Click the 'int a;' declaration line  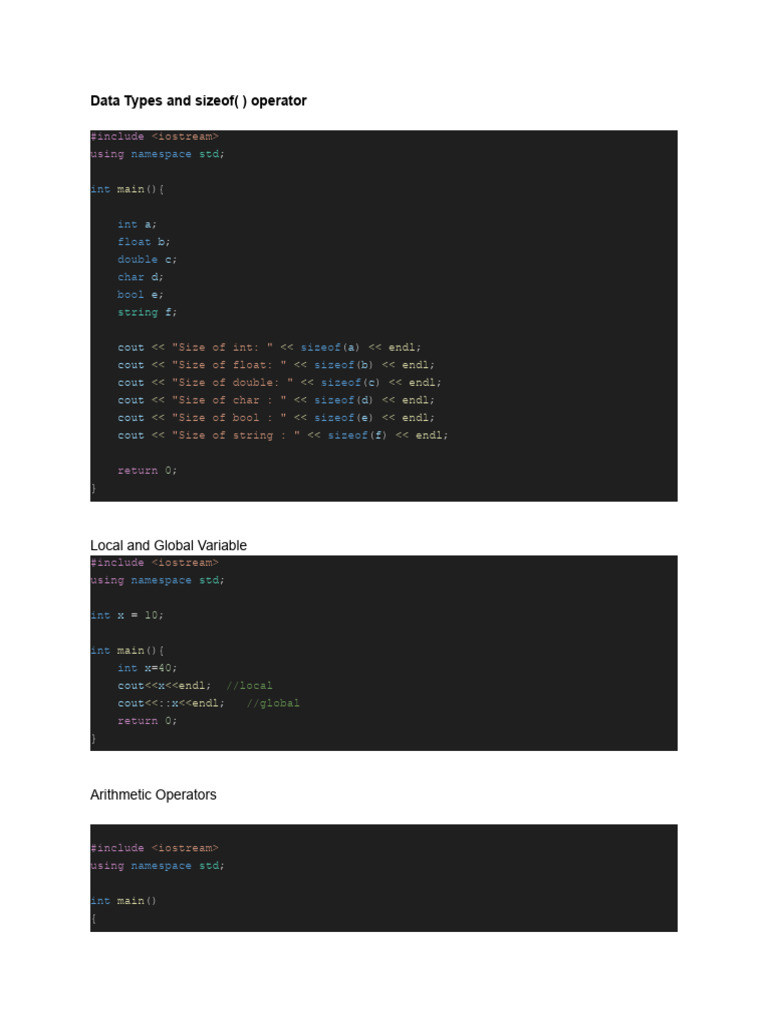tap(137, 224)
